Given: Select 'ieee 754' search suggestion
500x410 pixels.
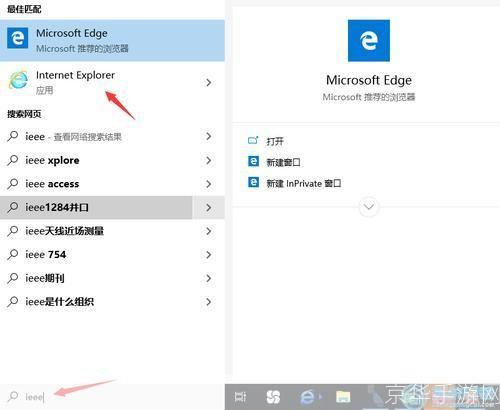Looking at the screenshot, I should 96,255.
